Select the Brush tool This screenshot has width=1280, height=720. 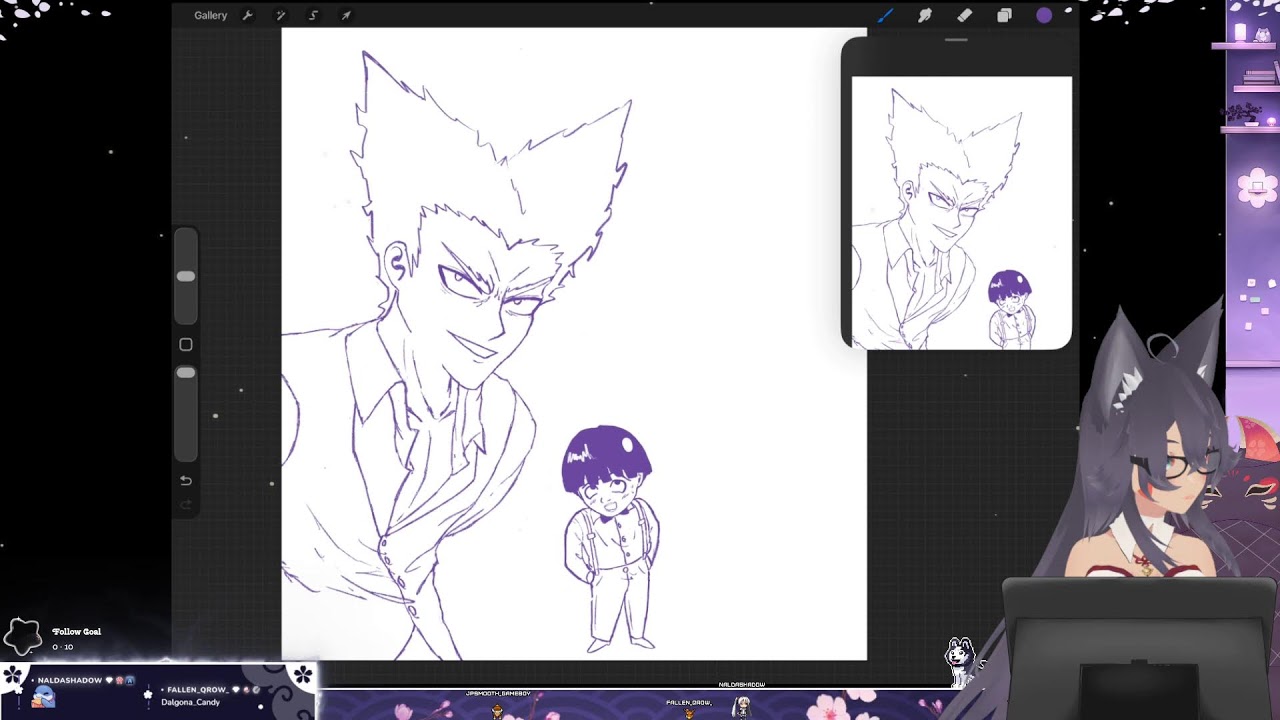click(885, 15)
